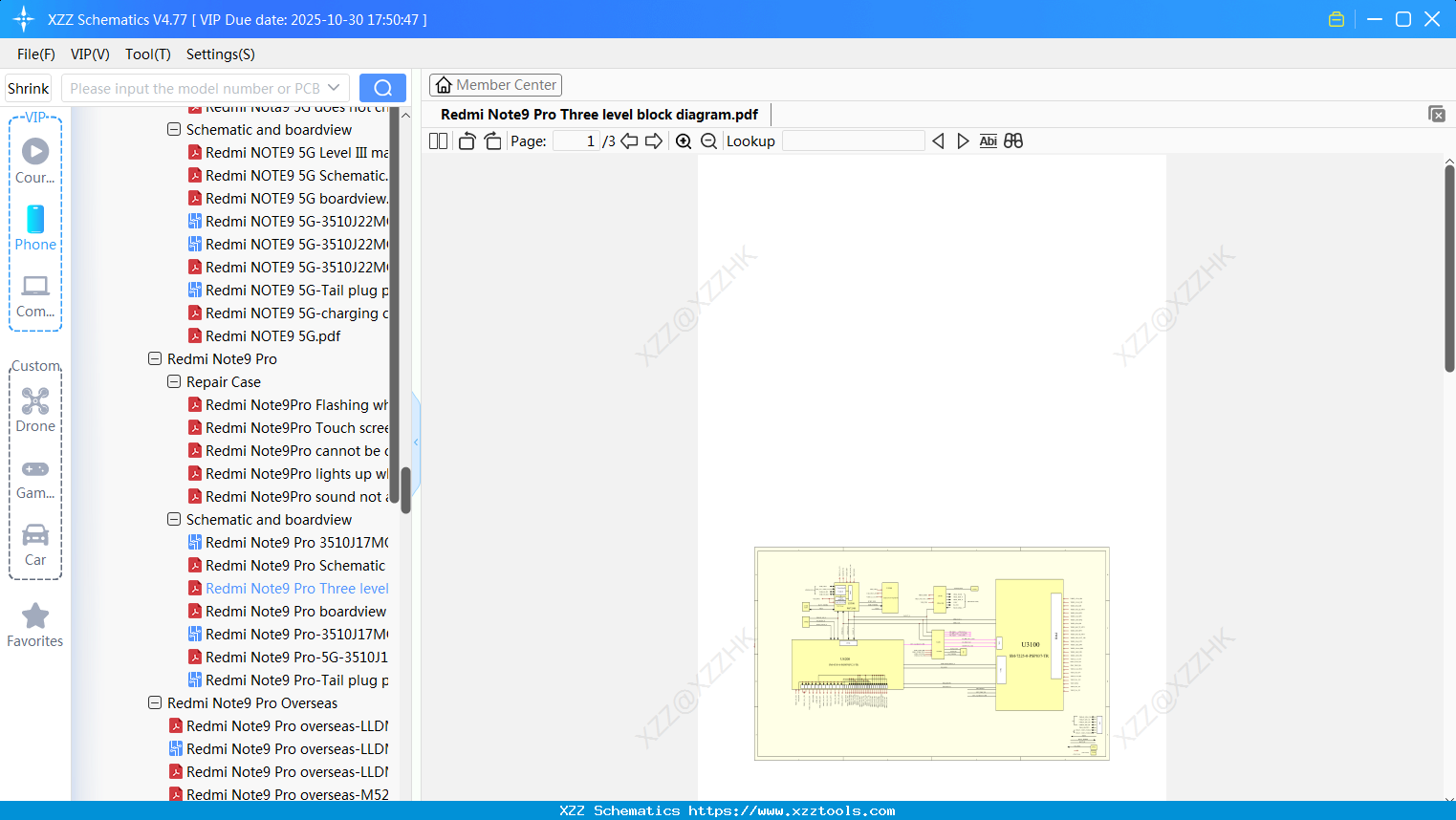This screenshot has width=1456, height=820.
Task: Open the Settings(S) menu
Action: point(220,54)
